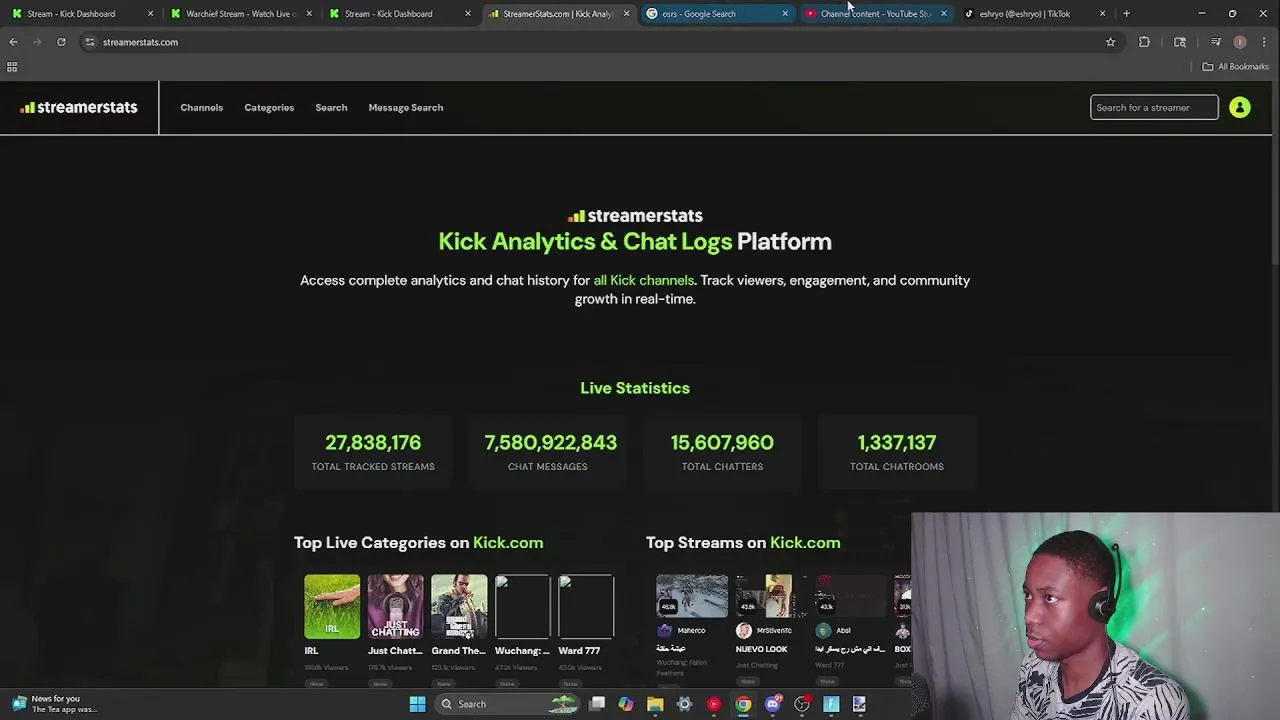The width and height of the screenshot is (1280, 720).
Task: Open the Wuchang category card
Action: [x=522, y=606]
